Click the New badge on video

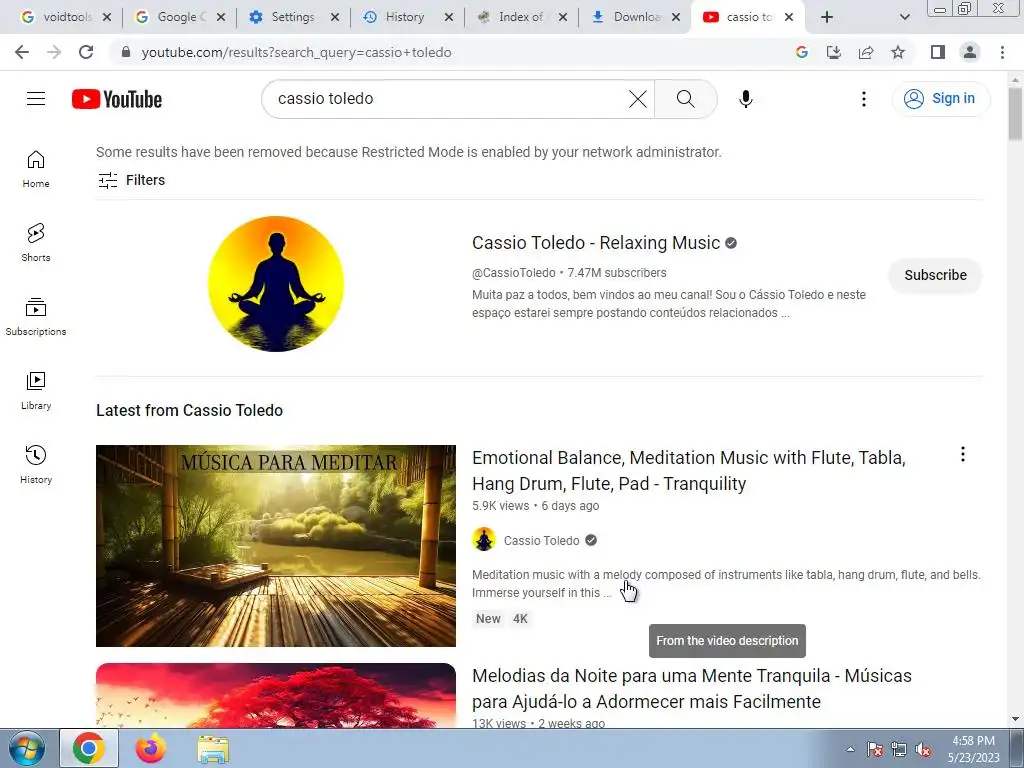[488, 618]
